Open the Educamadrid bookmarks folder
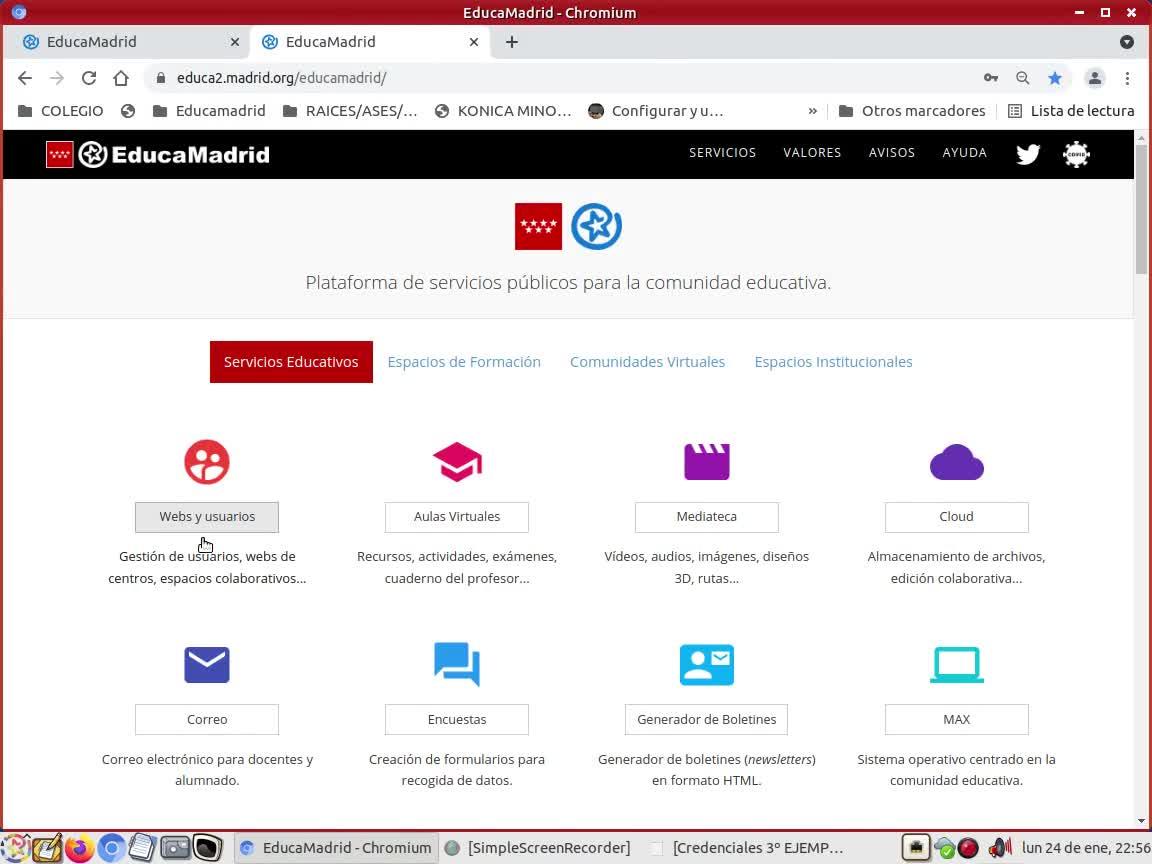 point(209,111)
